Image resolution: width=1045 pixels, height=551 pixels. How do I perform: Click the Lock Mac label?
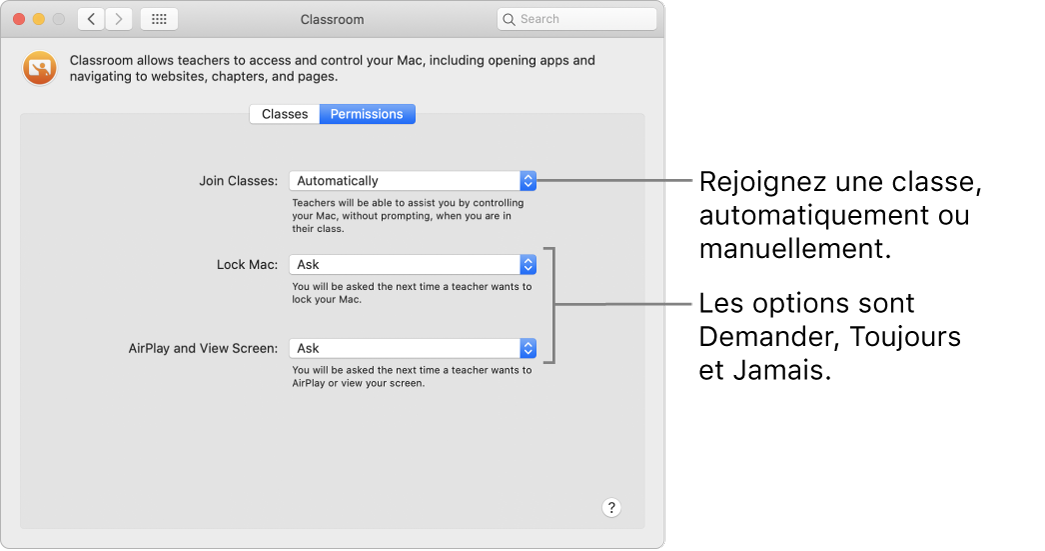pyautogui.click(x=247, y=265)
